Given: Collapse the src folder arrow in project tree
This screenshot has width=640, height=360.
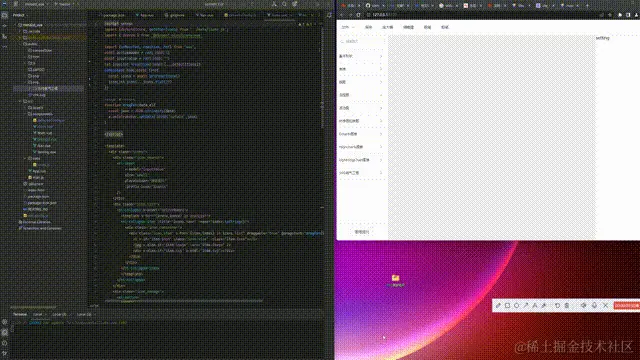Looking at the screenshot, I should (x=20, y=101).
